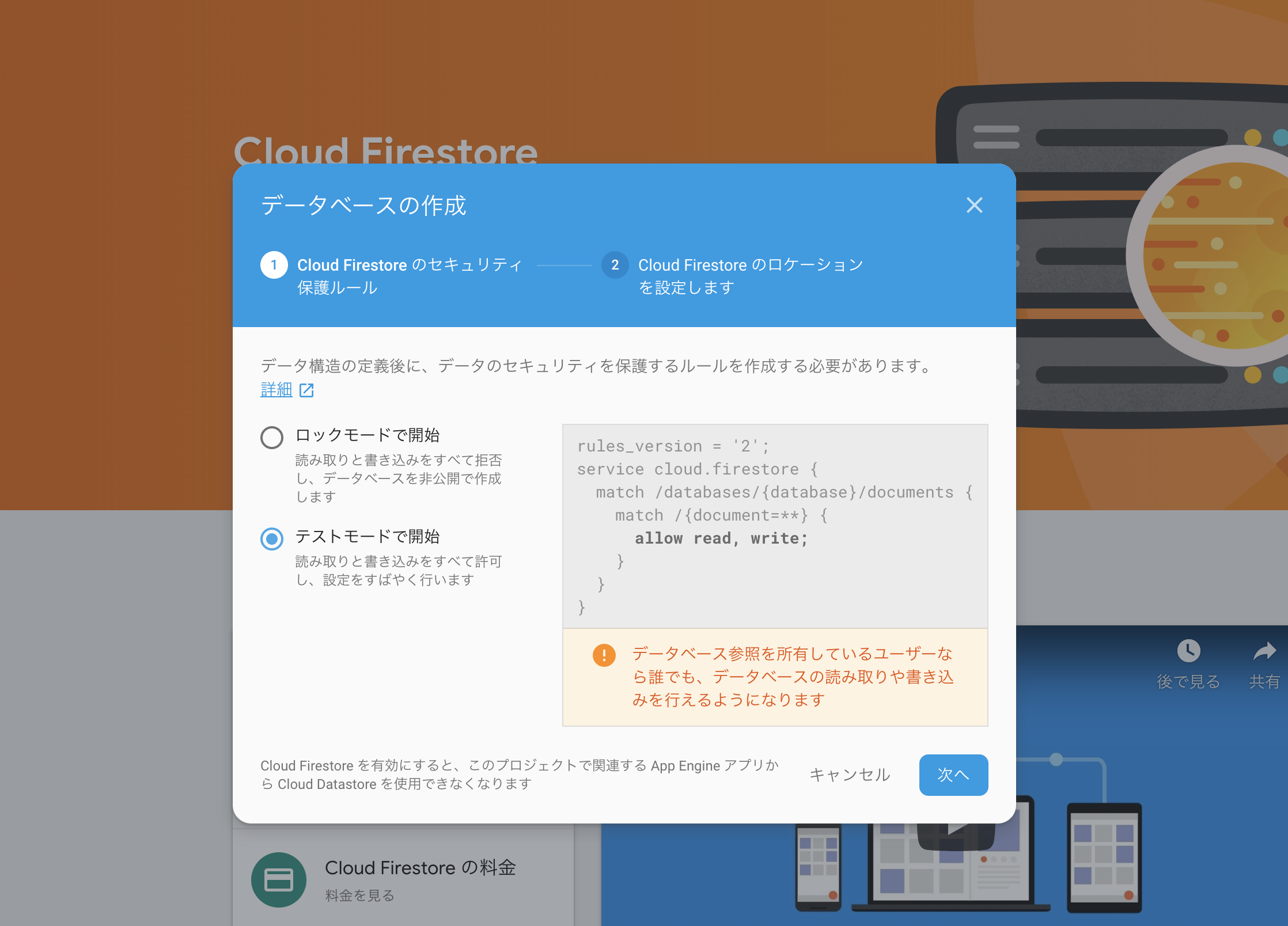Open the Cloud Firestore の料金 card icon
This screenshot has width=1288, height=926.
tap(279, 880)
